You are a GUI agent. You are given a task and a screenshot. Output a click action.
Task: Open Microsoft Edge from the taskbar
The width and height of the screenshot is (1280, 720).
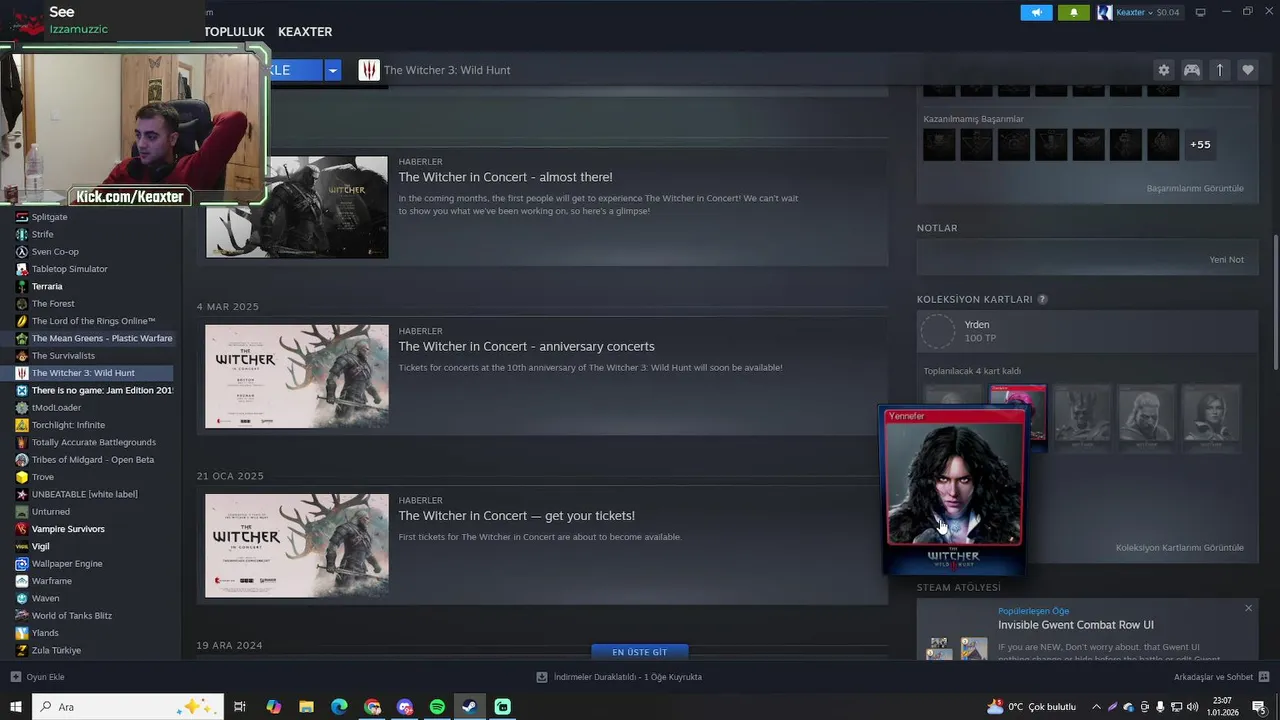tap(339, 707)
